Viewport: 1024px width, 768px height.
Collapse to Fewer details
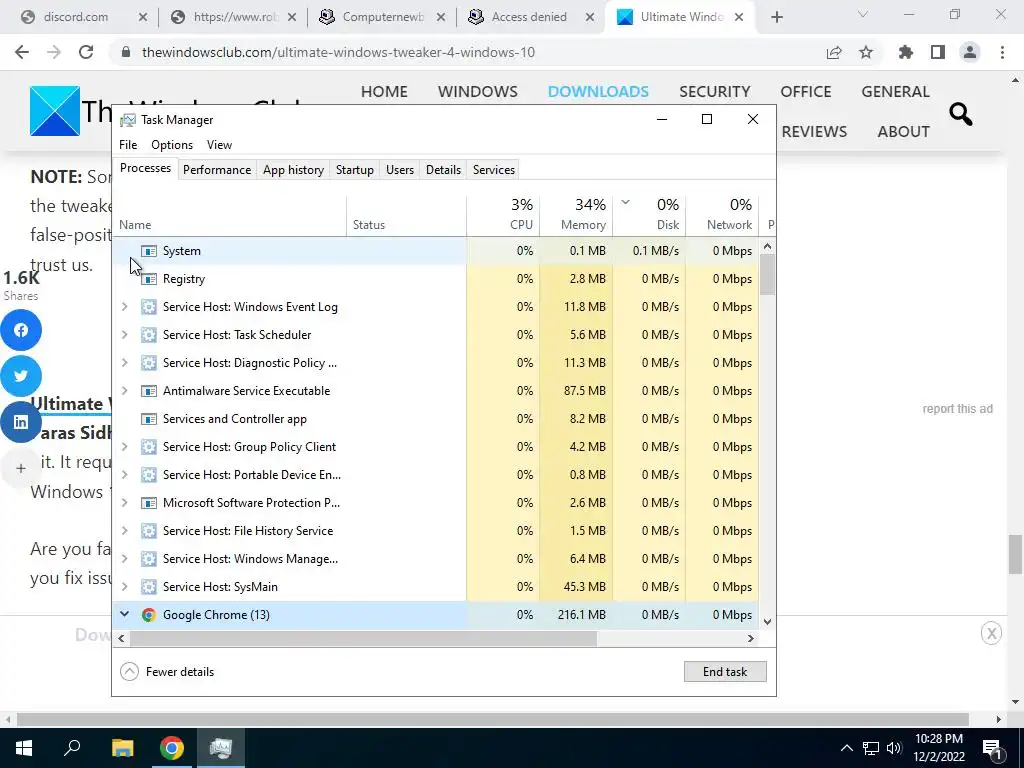pos(168,671)
